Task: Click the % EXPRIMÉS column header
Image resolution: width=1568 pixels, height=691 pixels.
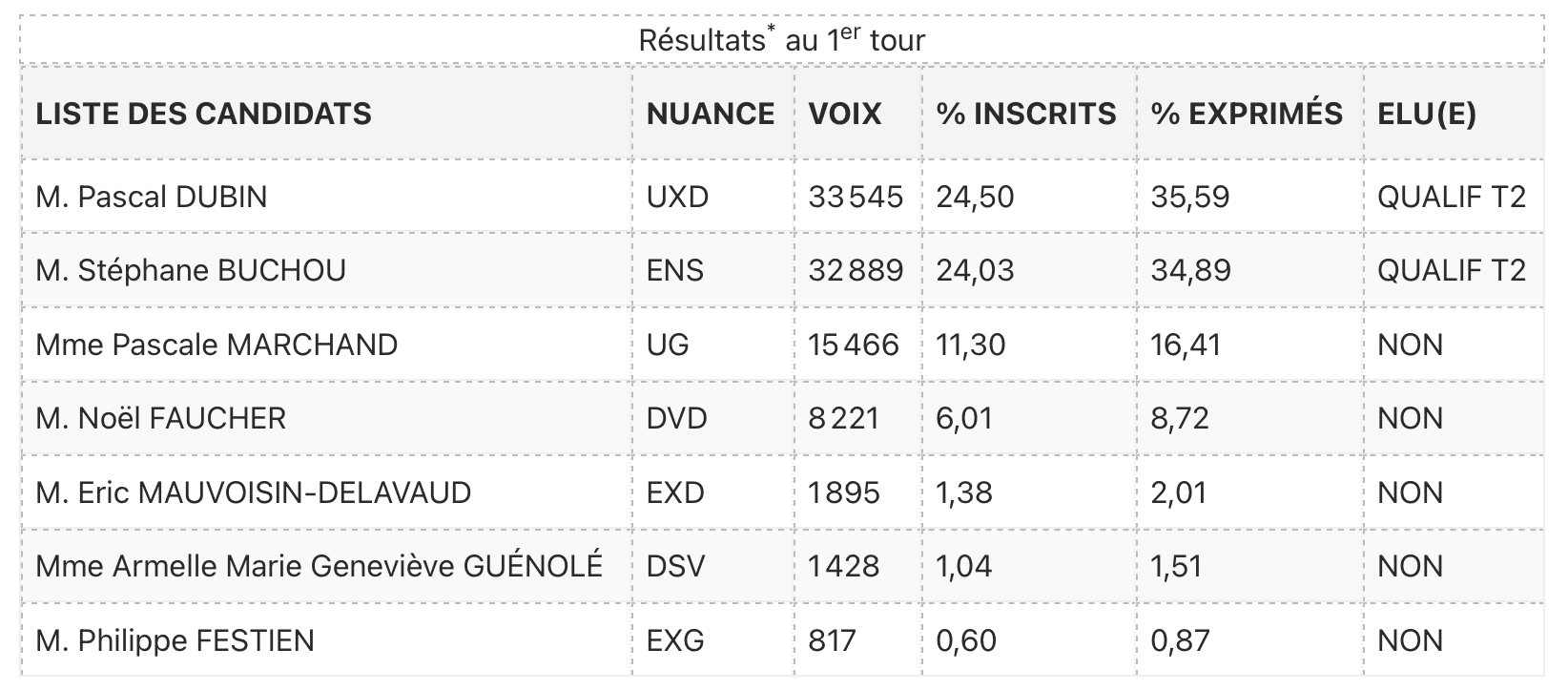Action: coord(1247,114)
